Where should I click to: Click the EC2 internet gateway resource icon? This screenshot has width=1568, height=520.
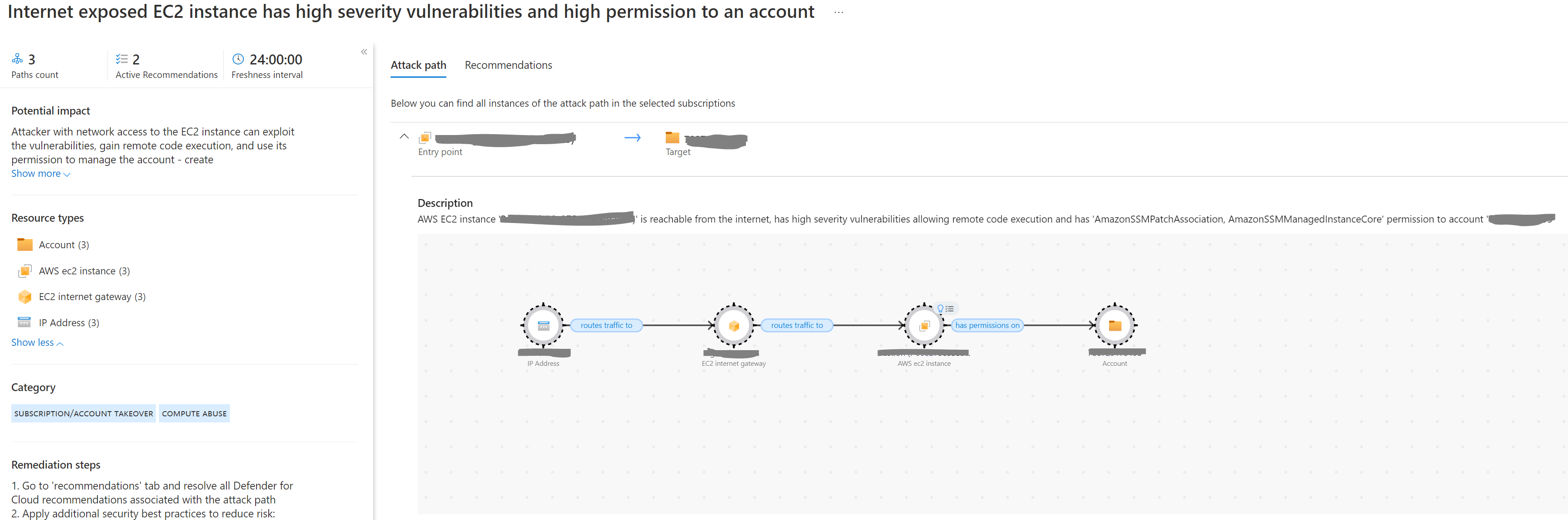tap(25, 297)
